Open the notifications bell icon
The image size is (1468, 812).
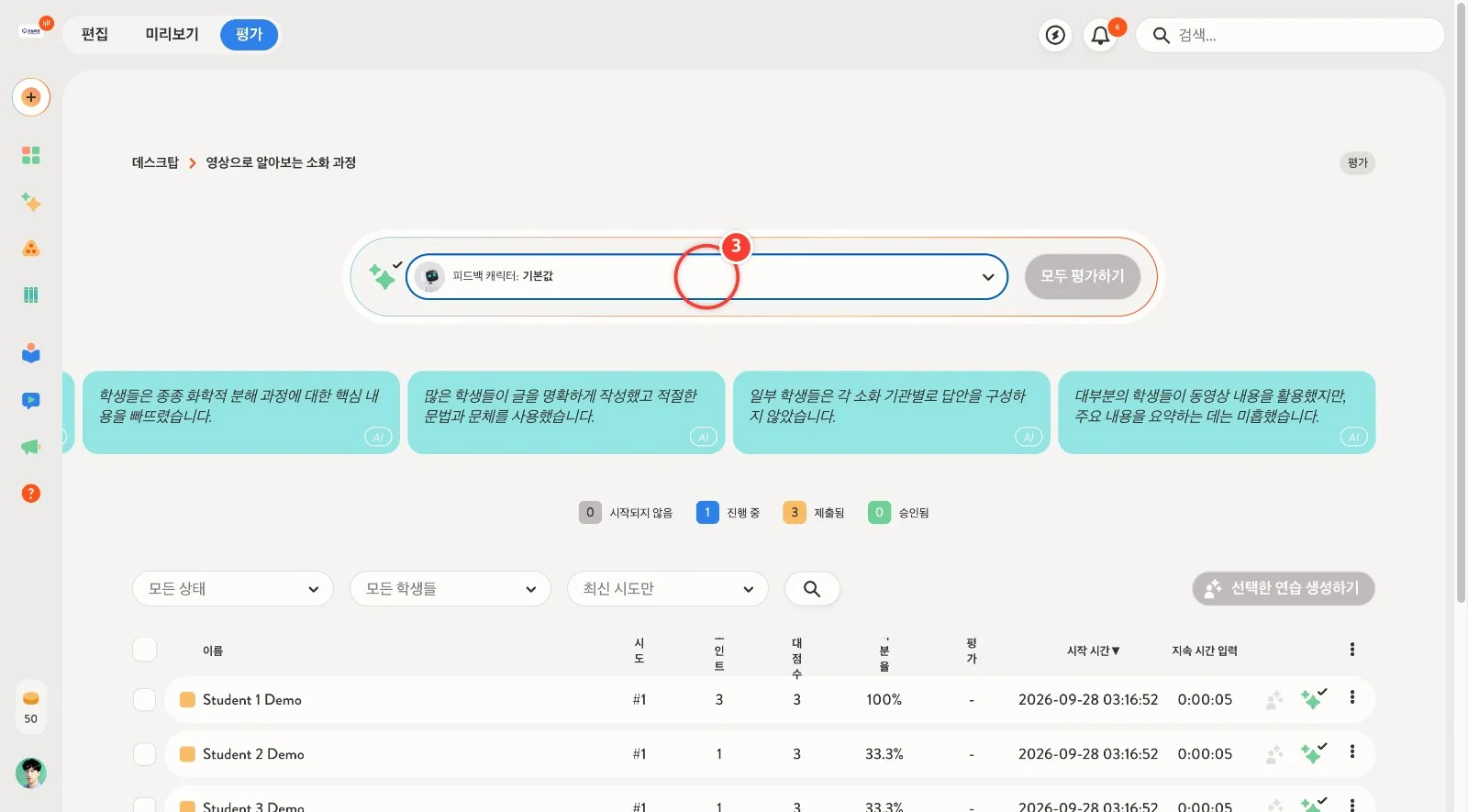coord(1100,36)
